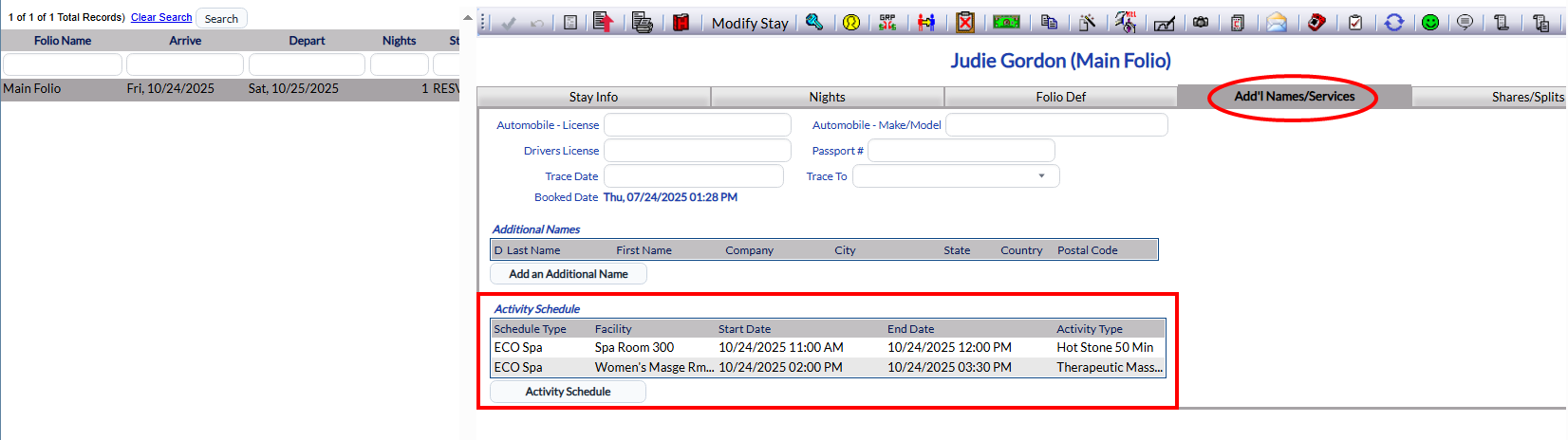Click the Automobile - License field
Screen dimensions: 1568x440
(x=698, y=125)
